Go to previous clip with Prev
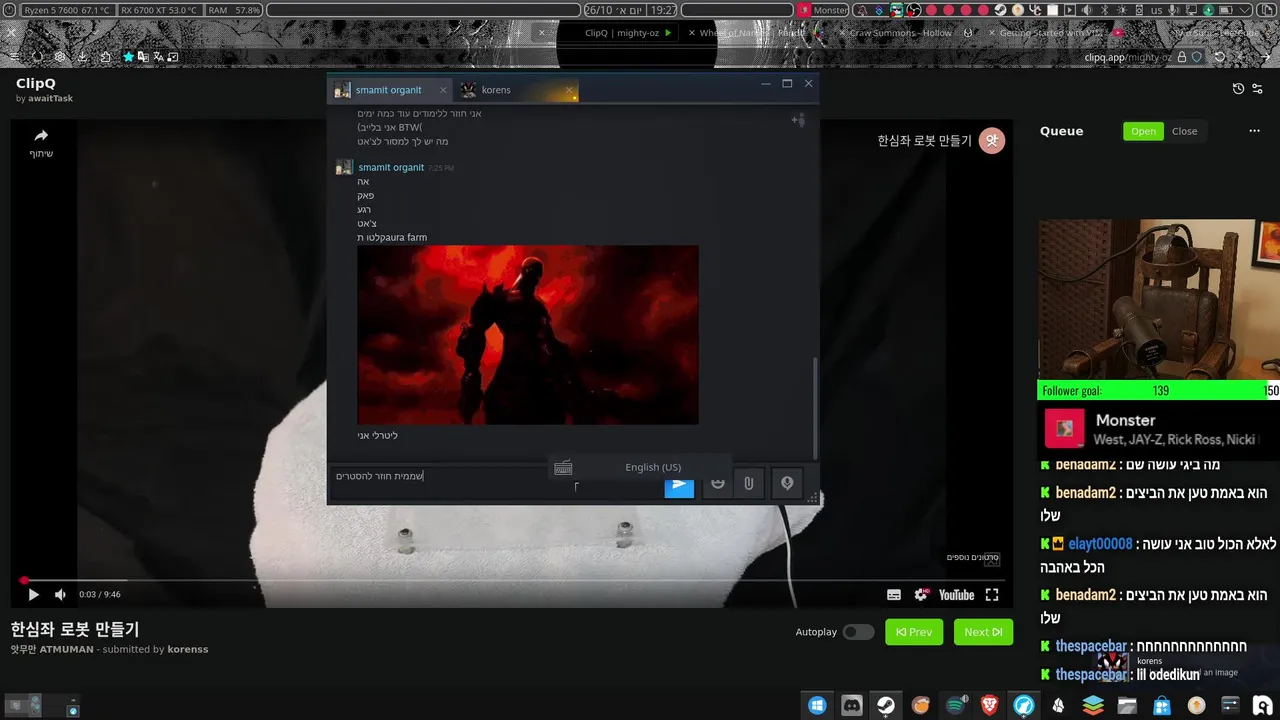The width and height of the screenshot is (1280, 720). (914, 632)
